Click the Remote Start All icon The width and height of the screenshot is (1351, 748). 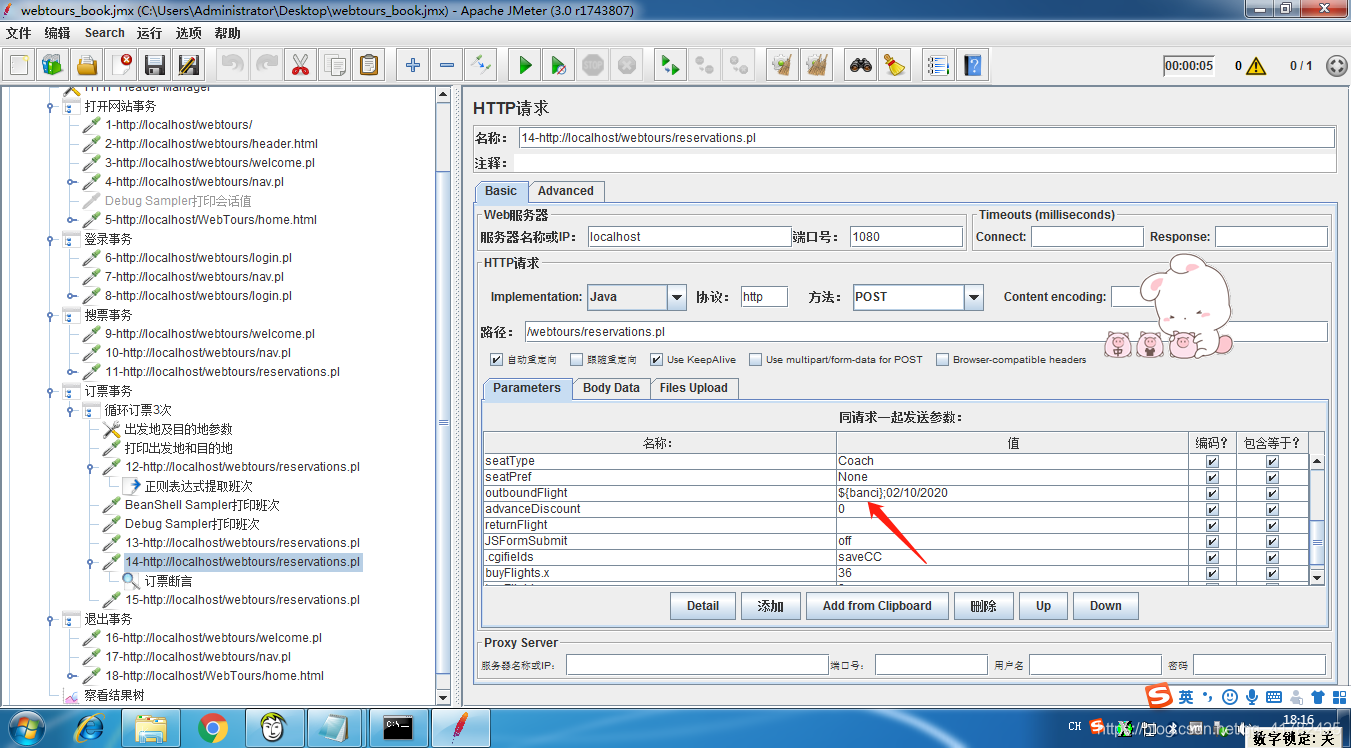pos(670,66)
